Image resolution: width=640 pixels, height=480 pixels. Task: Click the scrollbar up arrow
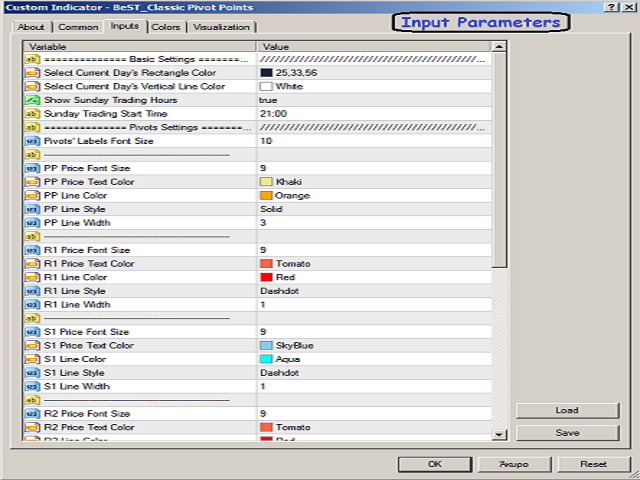click(499, 47)
